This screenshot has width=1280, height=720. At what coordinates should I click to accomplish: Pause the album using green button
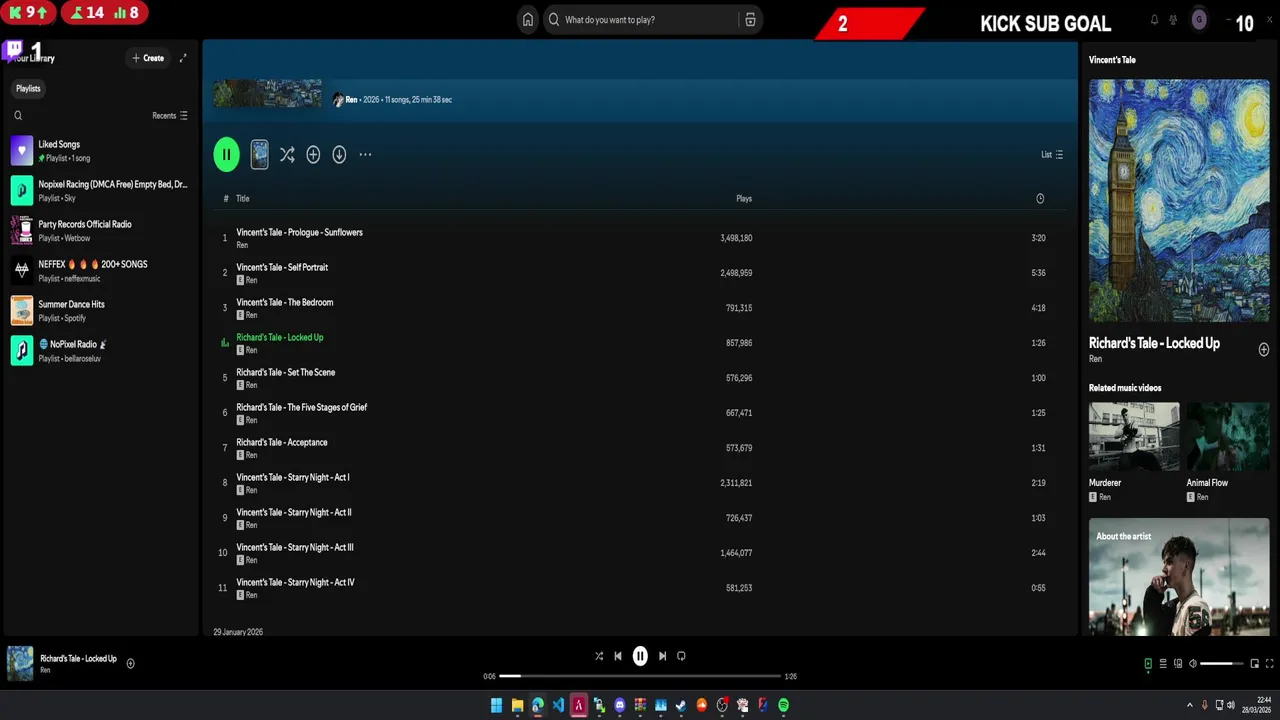[226, 154]
